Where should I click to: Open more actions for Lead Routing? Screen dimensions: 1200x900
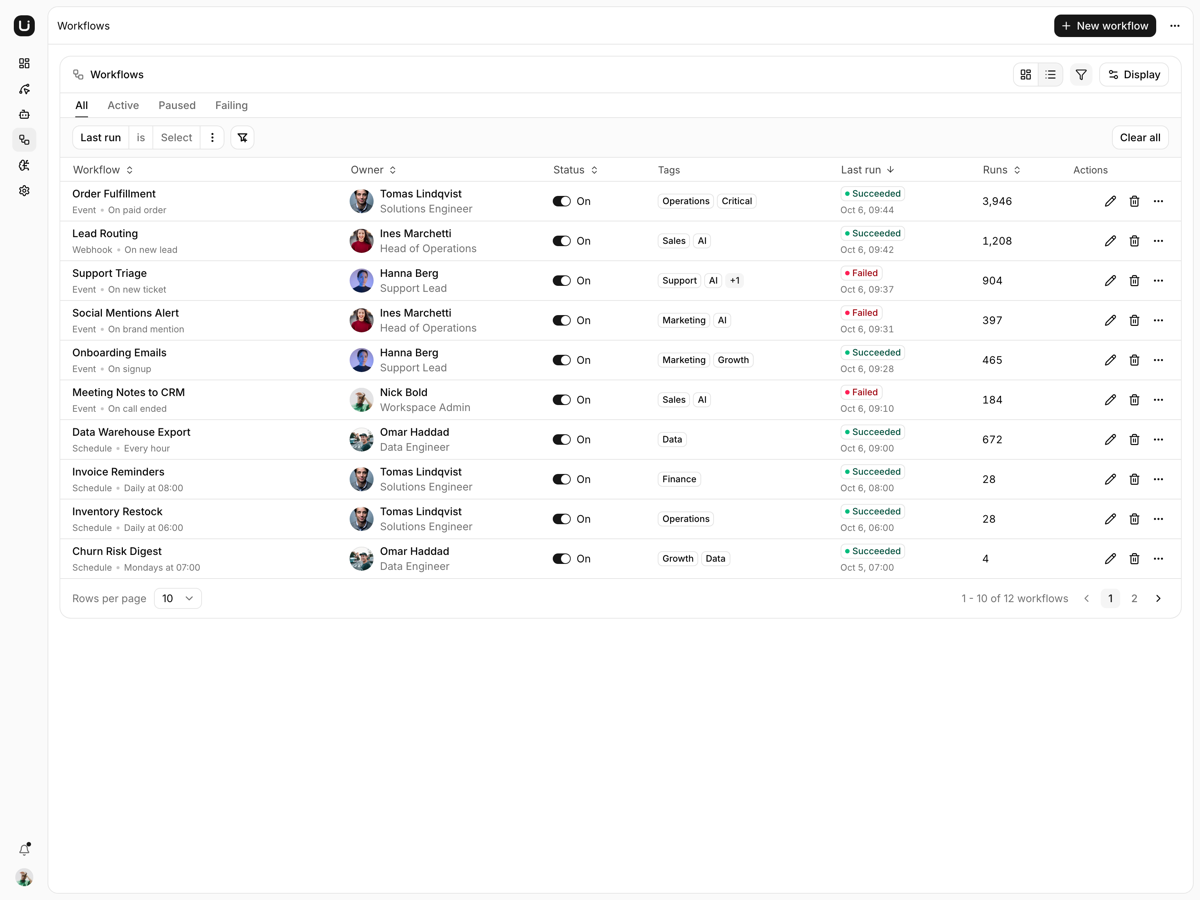(x=1158, y=241)
